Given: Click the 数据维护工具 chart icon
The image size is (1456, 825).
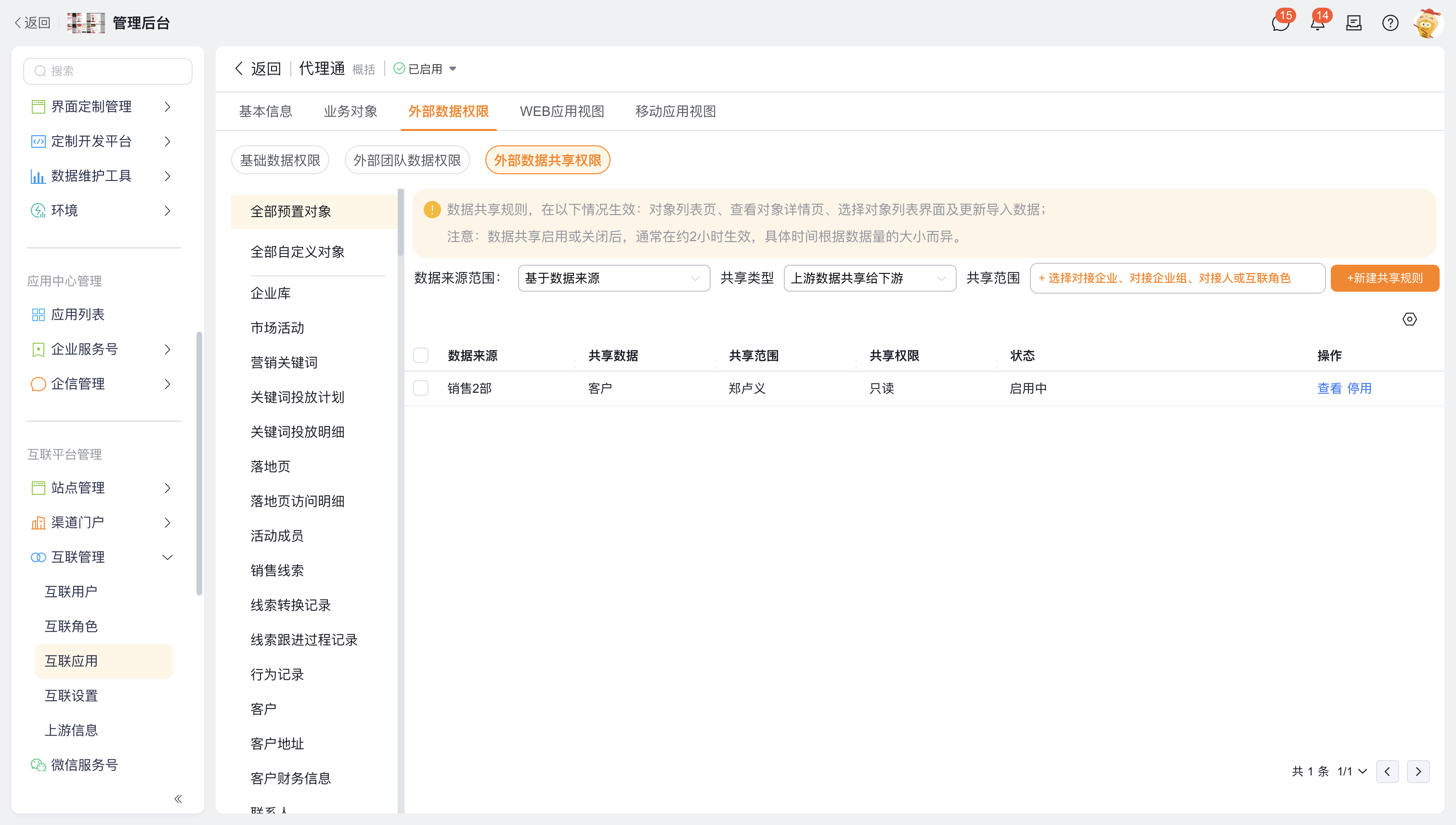Looking at the screenshot, I should 38,176.
